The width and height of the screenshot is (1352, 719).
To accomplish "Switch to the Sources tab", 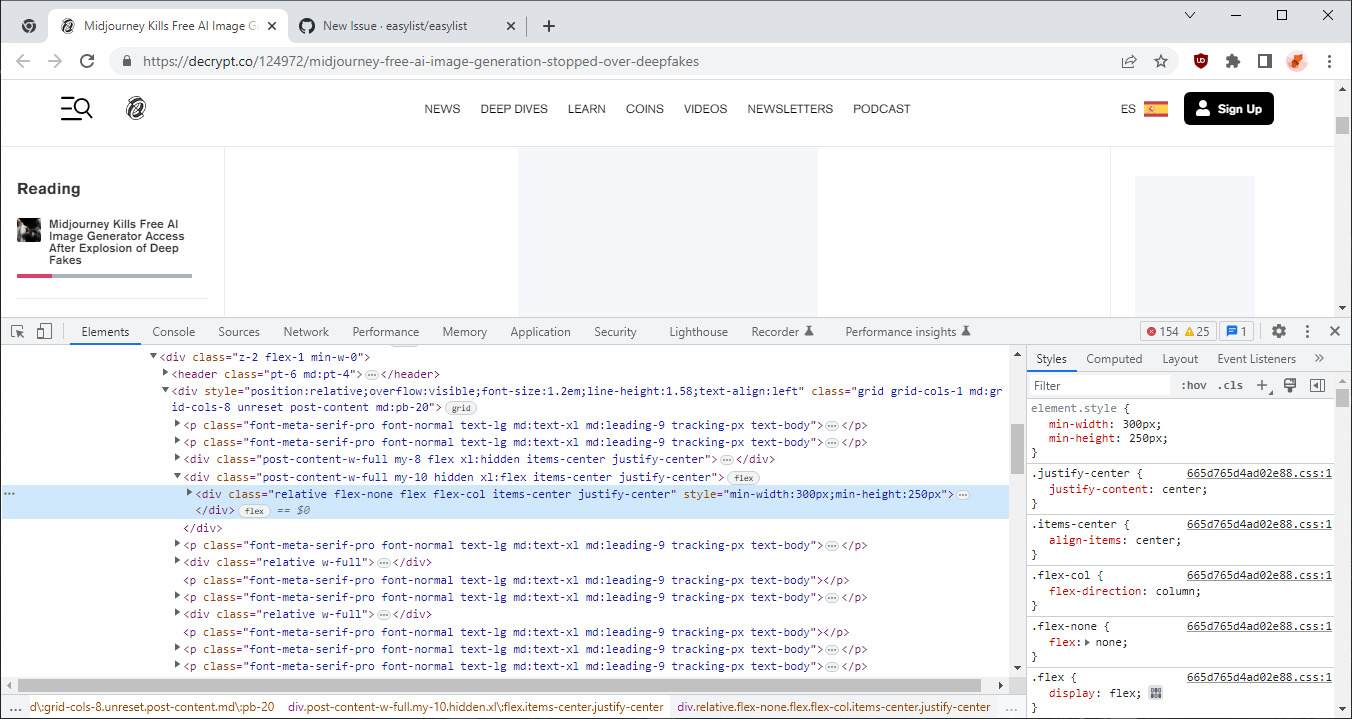I will pyautogui.click(x=239, y=332).
